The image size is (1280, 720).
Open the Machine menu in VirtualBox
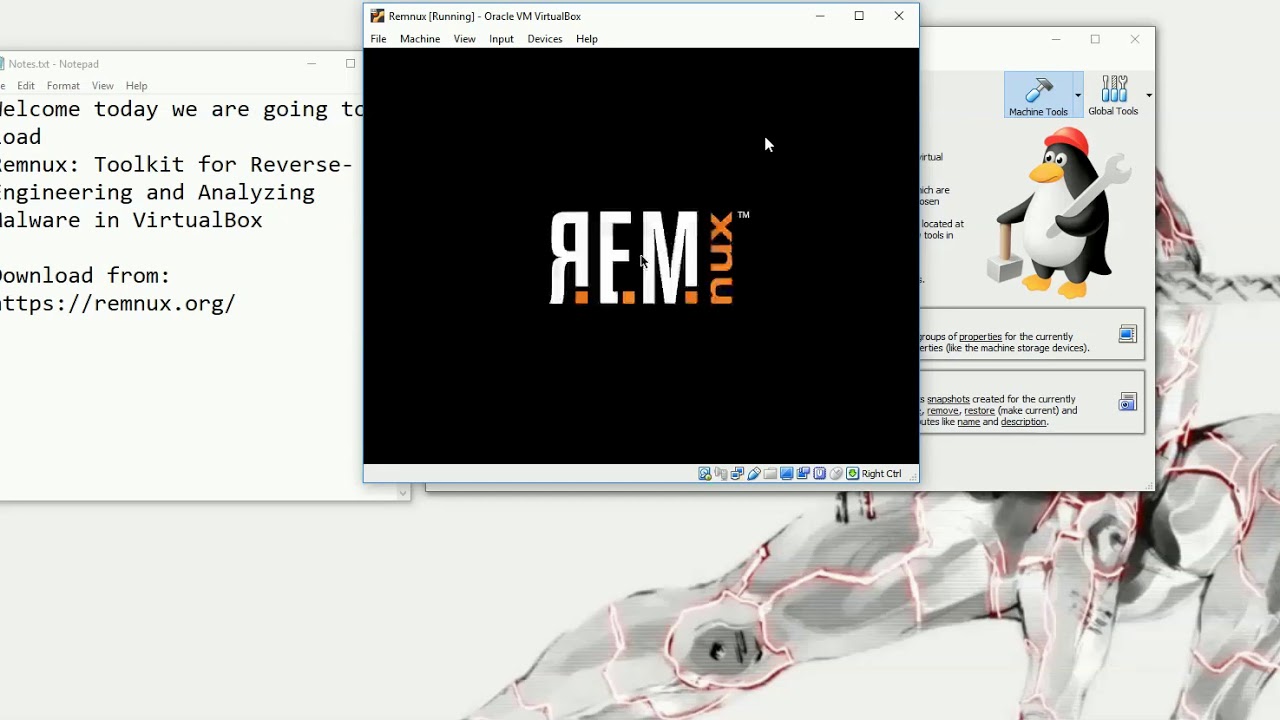tap(420, 39)
